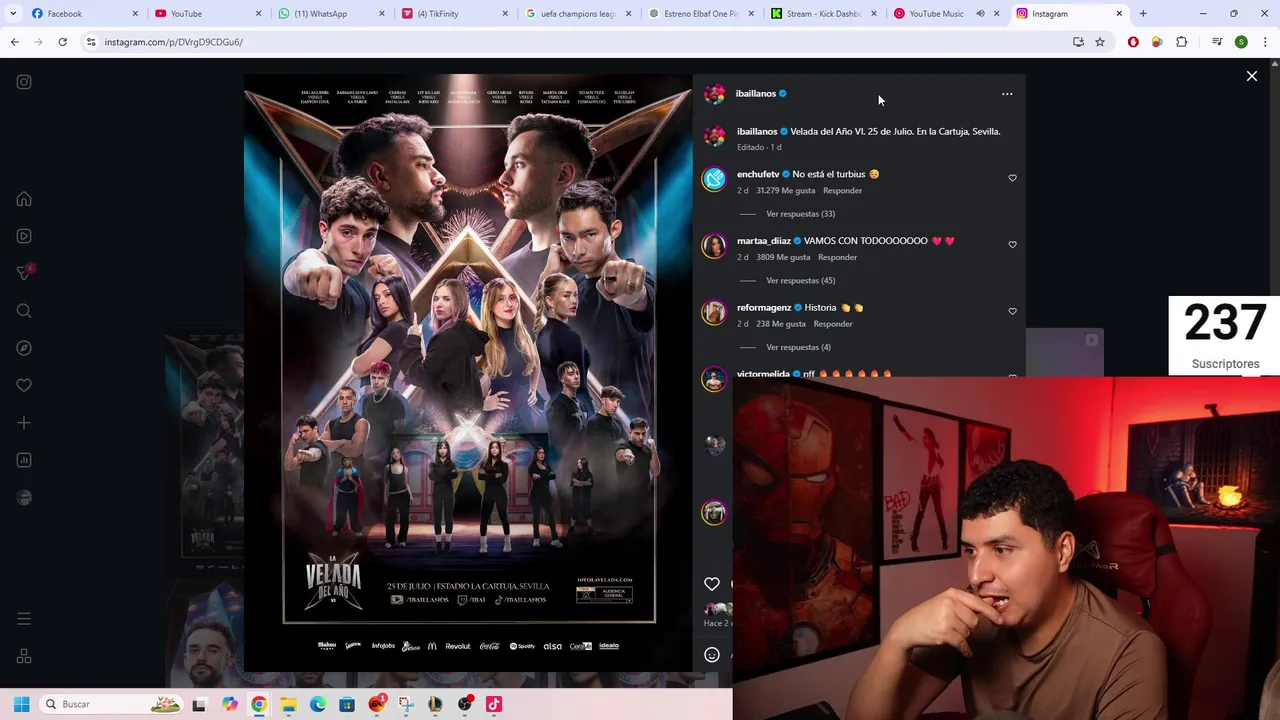
Task: Open the dashboard chart icon in sidebar
Action: pos(24,460)
